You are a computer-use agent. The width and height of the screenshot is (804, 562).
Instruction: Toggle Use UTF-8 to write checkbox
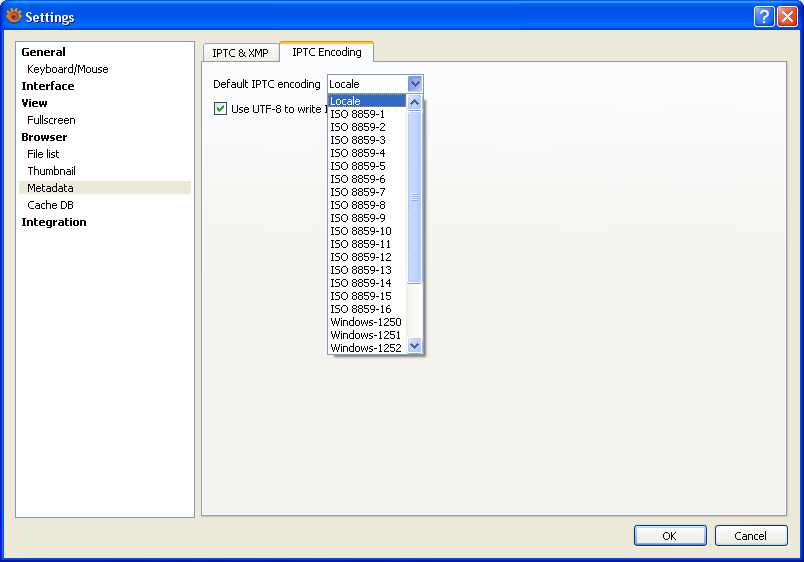[220, 108]
